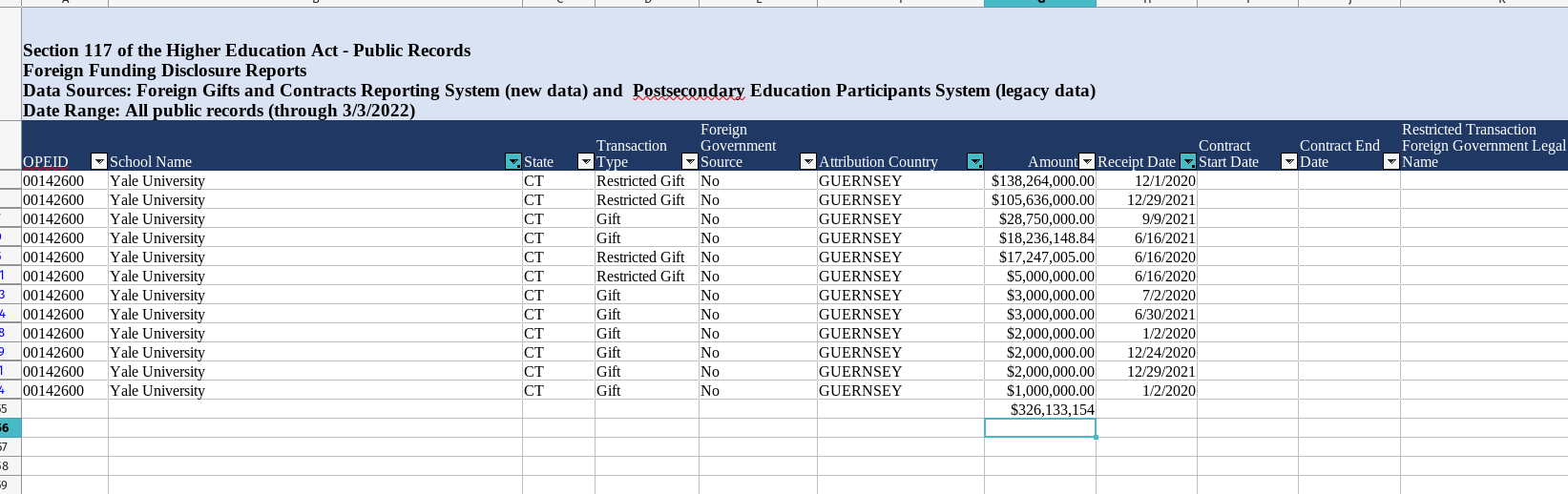Screen dimensions: 1568x494
Task: Select the $5,000,000.00 amount cell
Action: 1040,276
